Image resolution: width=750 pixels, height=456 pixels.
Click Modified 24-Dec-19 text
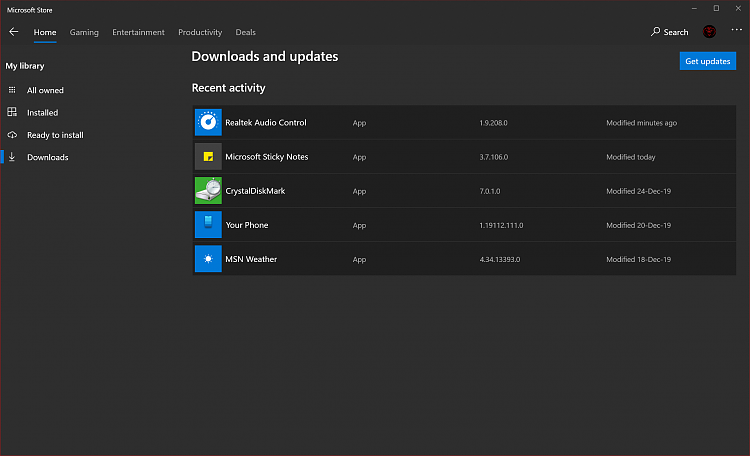coord(639,191)
